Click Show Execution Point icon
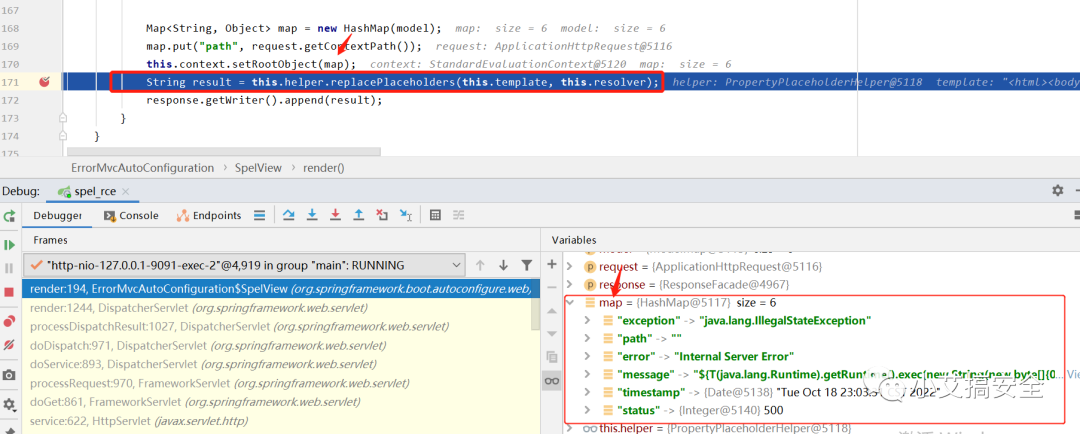1080x434 pixels. (x=259, y=215)
